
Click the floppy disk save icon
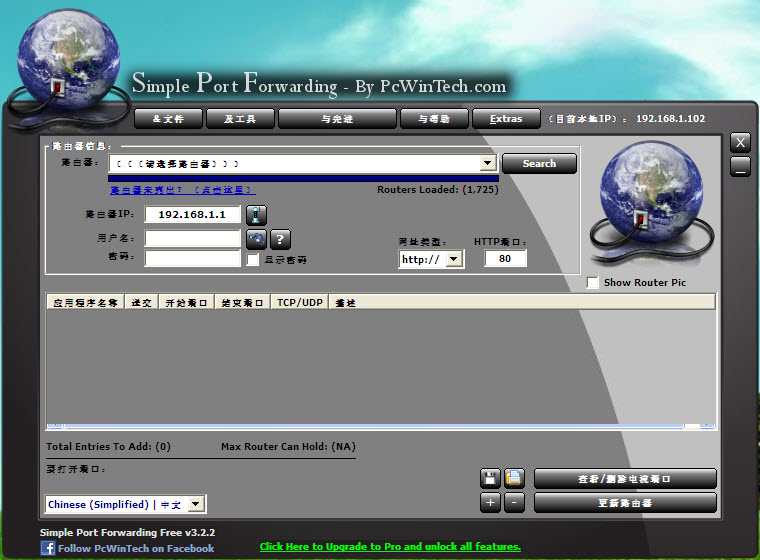pyautogui.click(x=490, y=479)
